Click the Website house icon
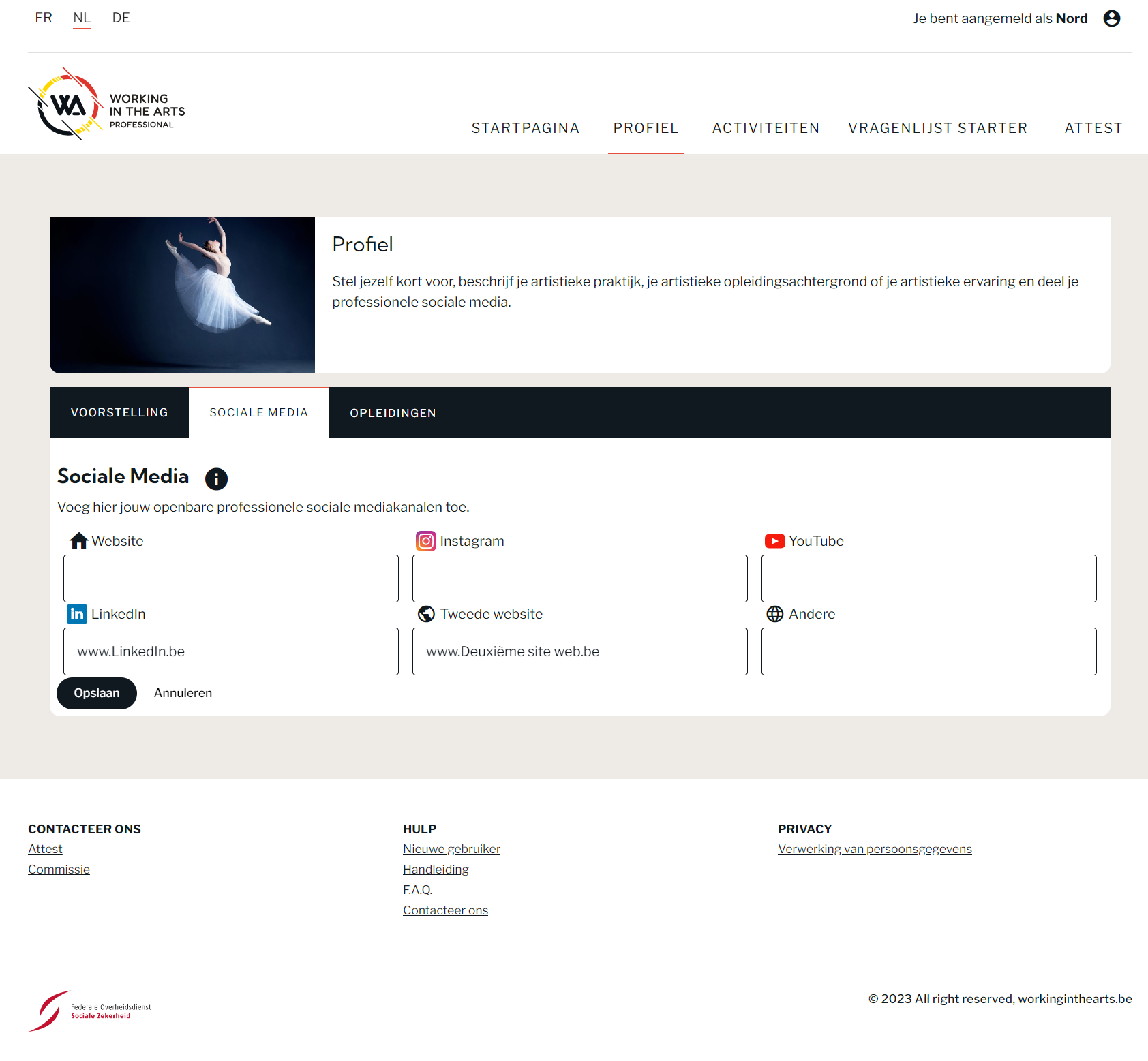Screen dimensions: 1148x1061 79,541
